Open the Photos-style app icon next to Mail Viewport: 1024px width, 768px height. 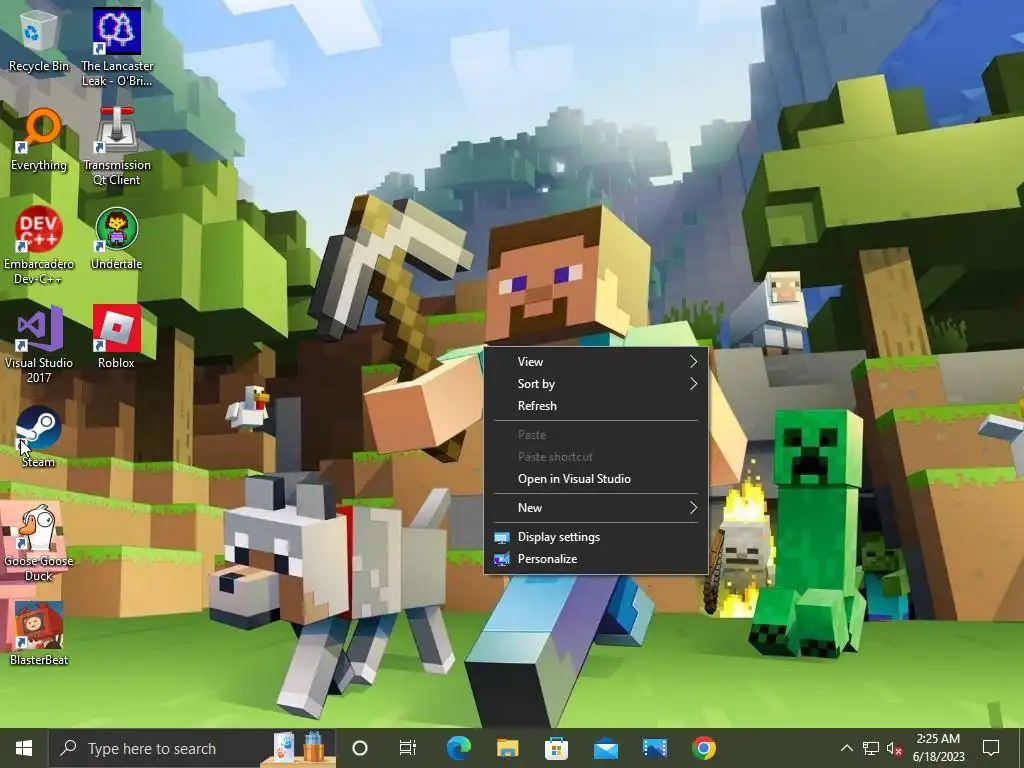(x=654, y=748)
